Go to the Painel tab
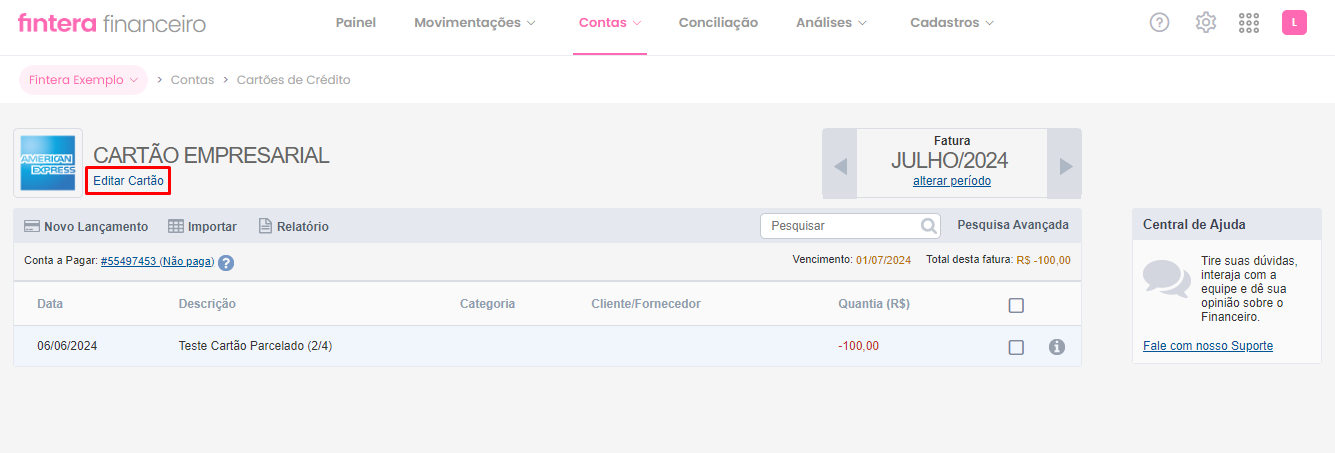 [x=356, y=22]
